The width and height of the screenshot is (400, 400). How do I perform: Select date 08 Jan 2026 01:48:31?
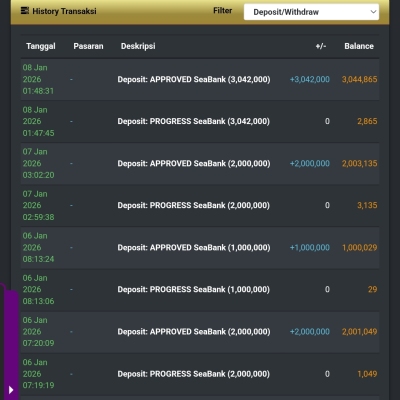pyautogui.click(x=38, y=79)
